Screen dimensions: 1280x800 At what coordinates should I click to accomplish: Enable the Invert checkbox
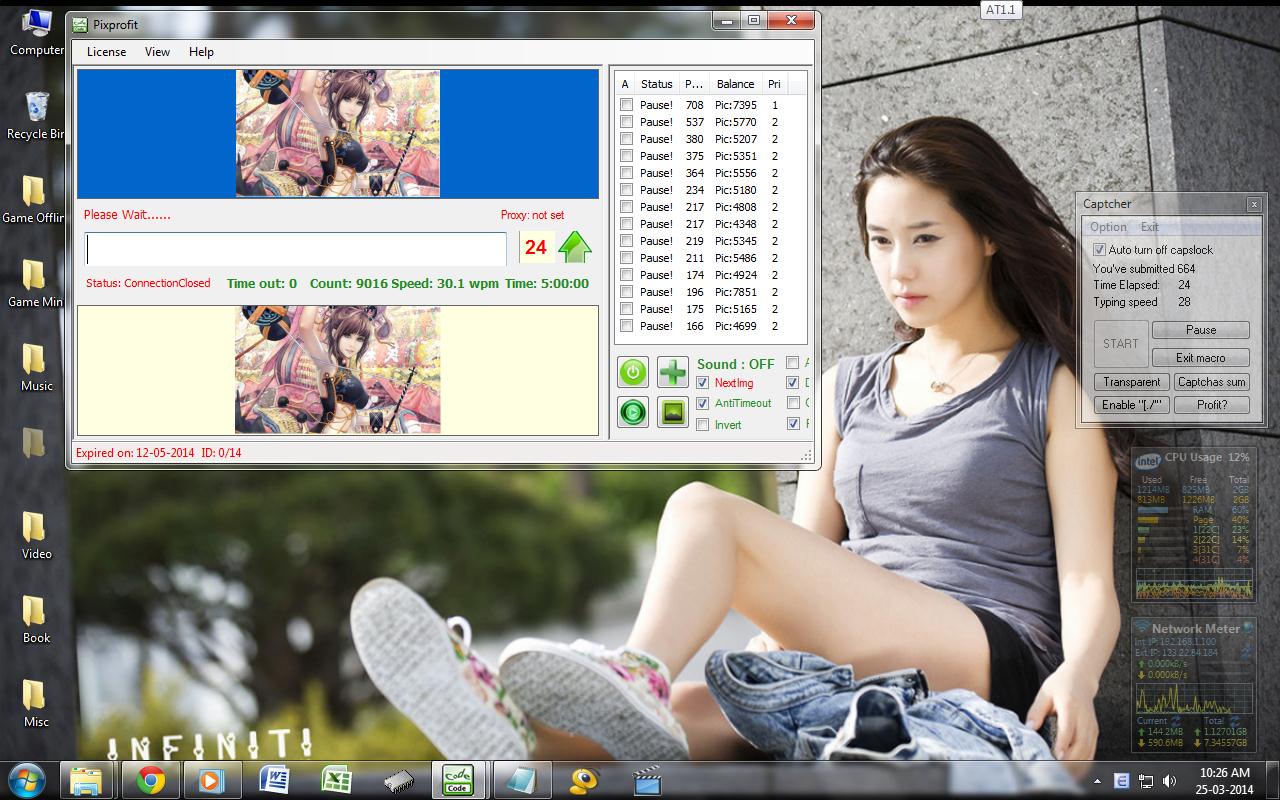[x=702, y=425]
